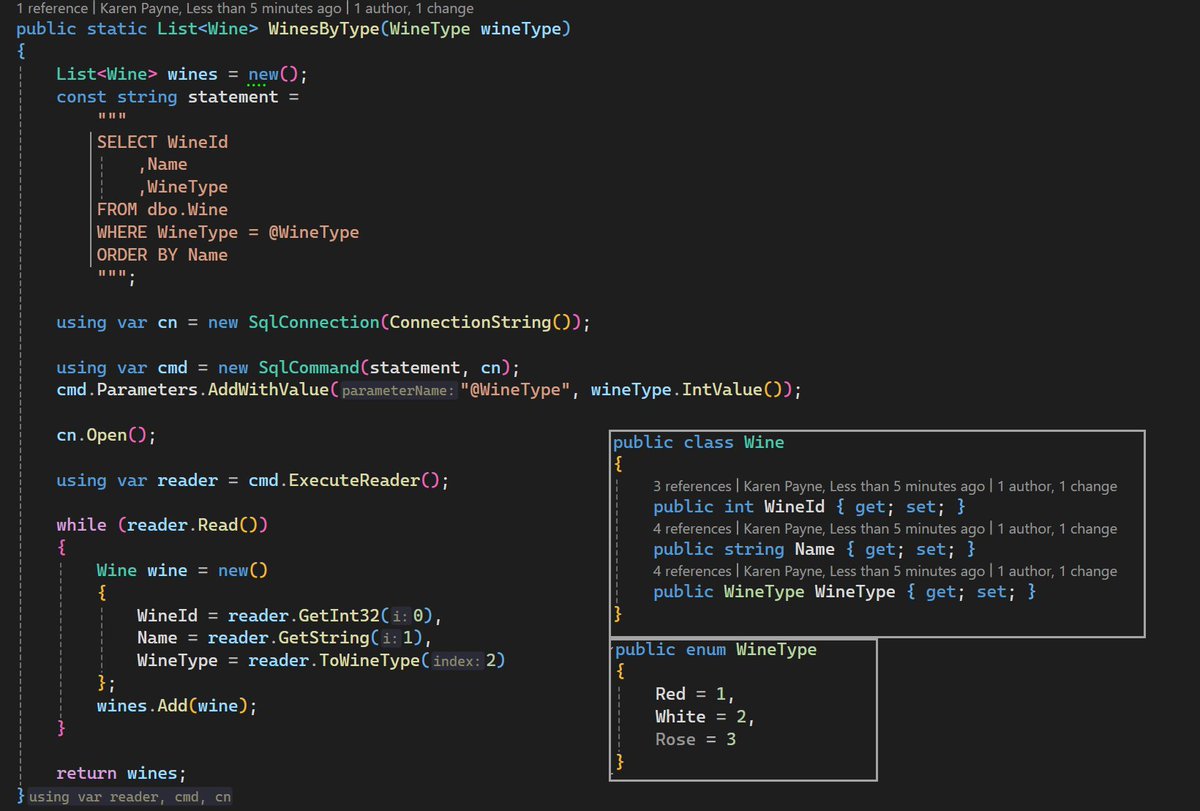Click "public enum WineType" declaration
Screen dimensions: 1200x811
click(714, 649)
